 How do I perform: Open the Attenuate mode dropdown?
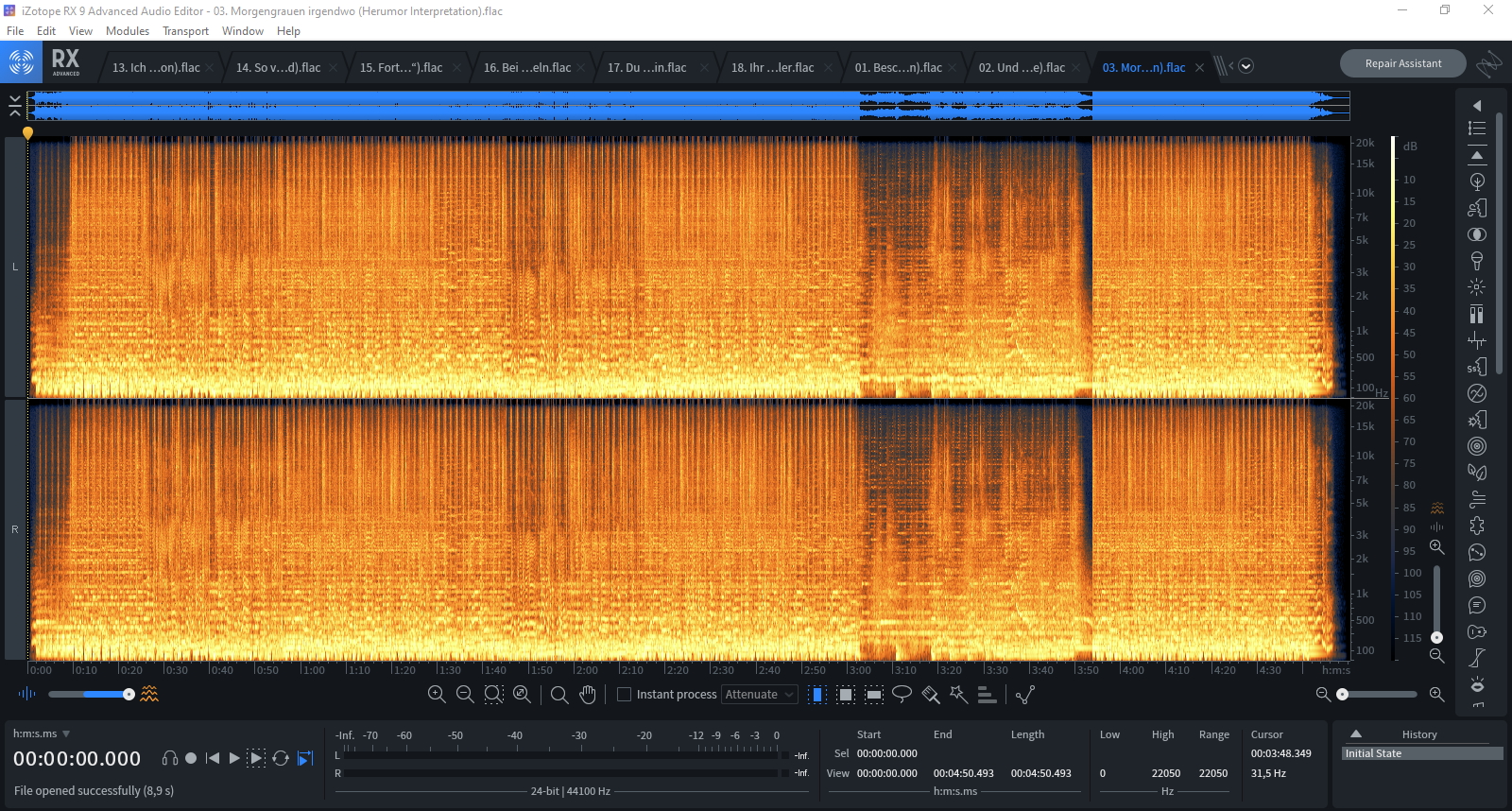[x=760, y=695]
